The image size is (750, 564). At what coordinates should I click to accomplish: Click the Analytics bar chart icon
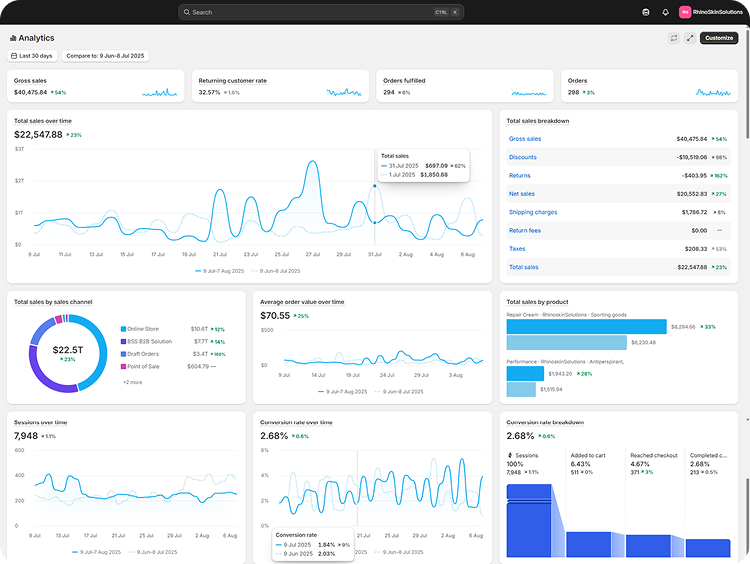13,38
